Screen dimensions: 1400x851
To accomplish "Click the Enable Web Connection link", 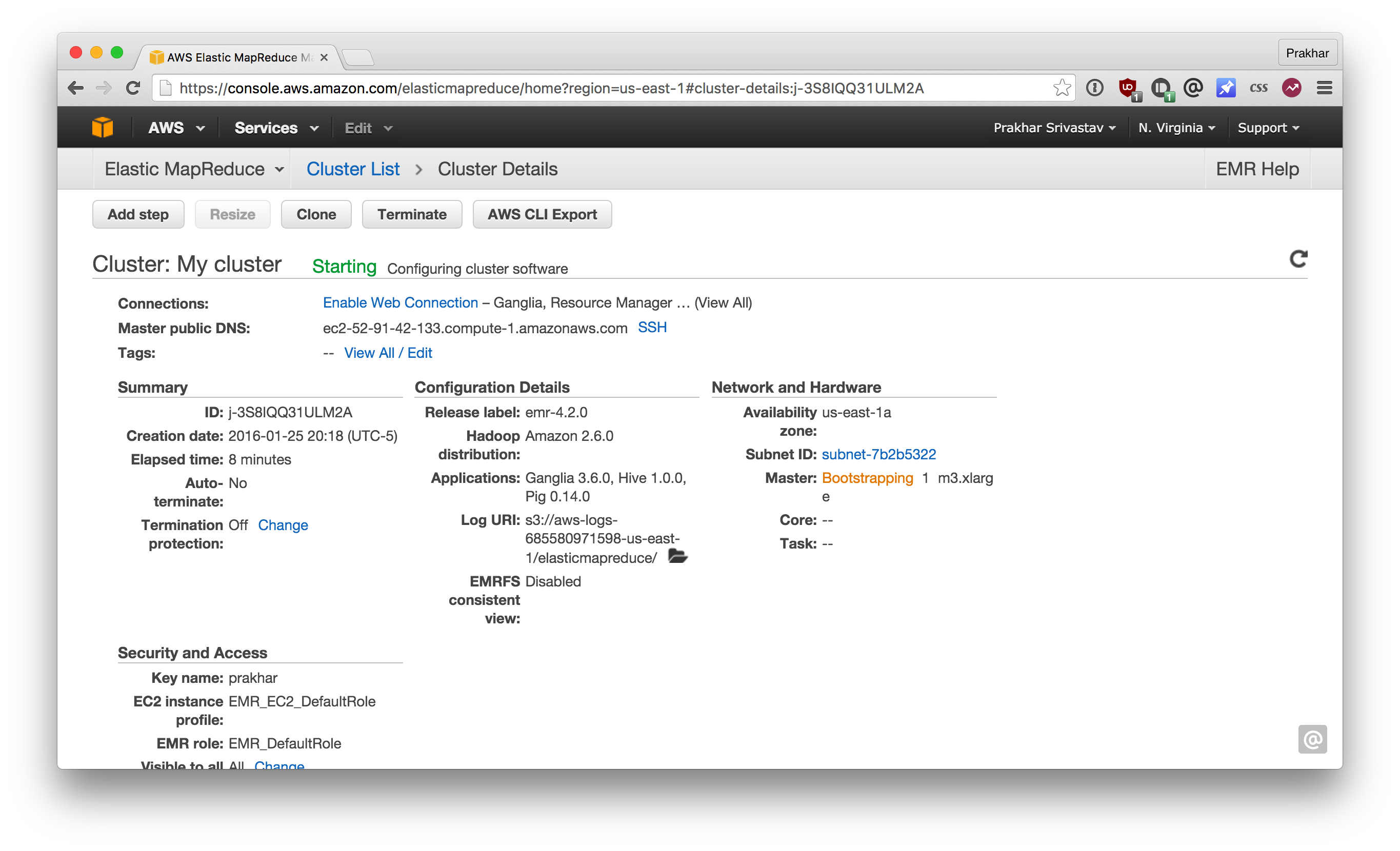I will [400, 303].
